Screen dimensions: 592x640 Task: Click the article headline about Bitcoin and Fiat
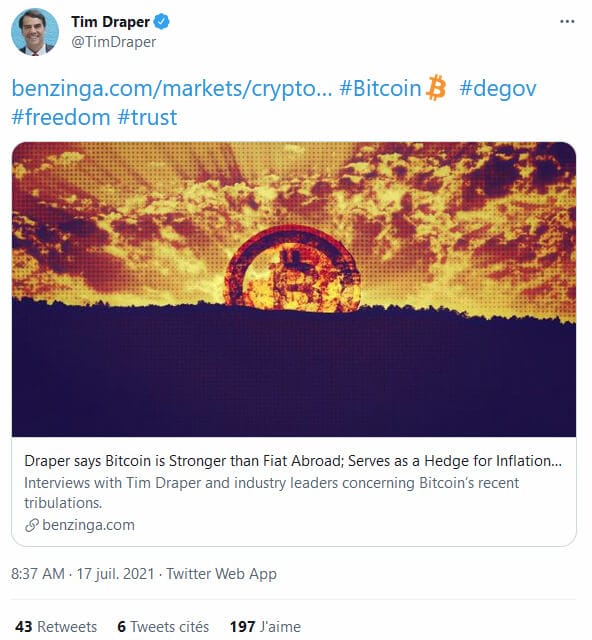pyautogui.click(x=293, y=461)
